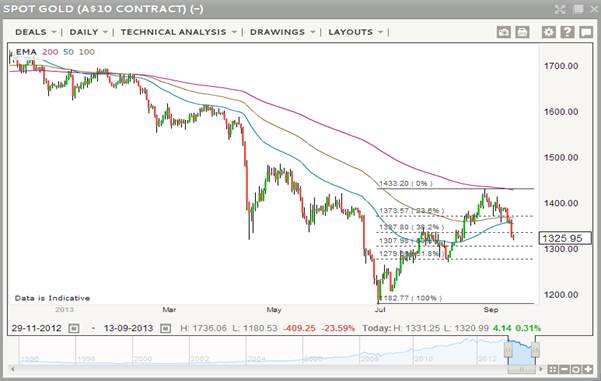Screen dimensions: 601x381
Task: Close the Spot Gold chart window
Action: point(595,9)
